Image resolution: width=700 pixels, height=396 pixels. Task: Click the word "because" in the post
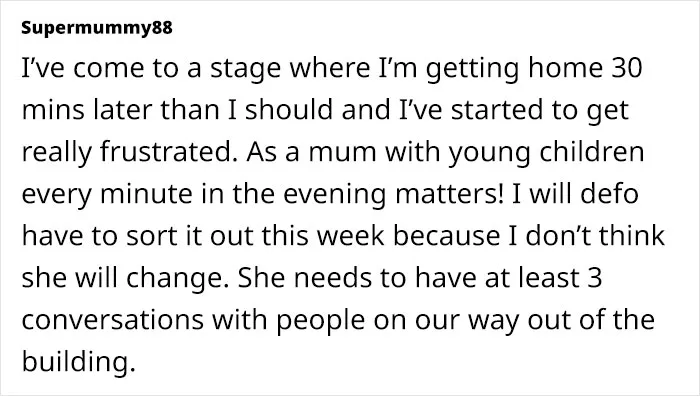coord(446,235)
